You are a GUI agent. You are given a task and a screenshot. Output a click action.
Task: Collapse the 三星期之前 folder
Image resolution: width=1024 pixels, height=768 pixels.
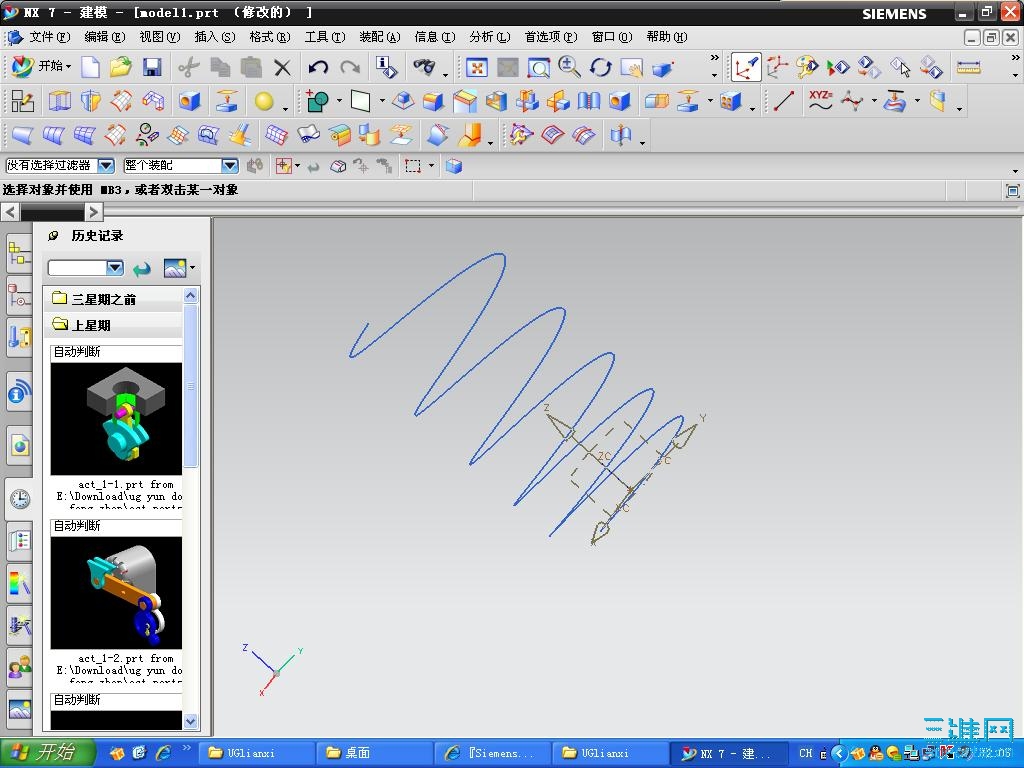click(x=115, y=299)
